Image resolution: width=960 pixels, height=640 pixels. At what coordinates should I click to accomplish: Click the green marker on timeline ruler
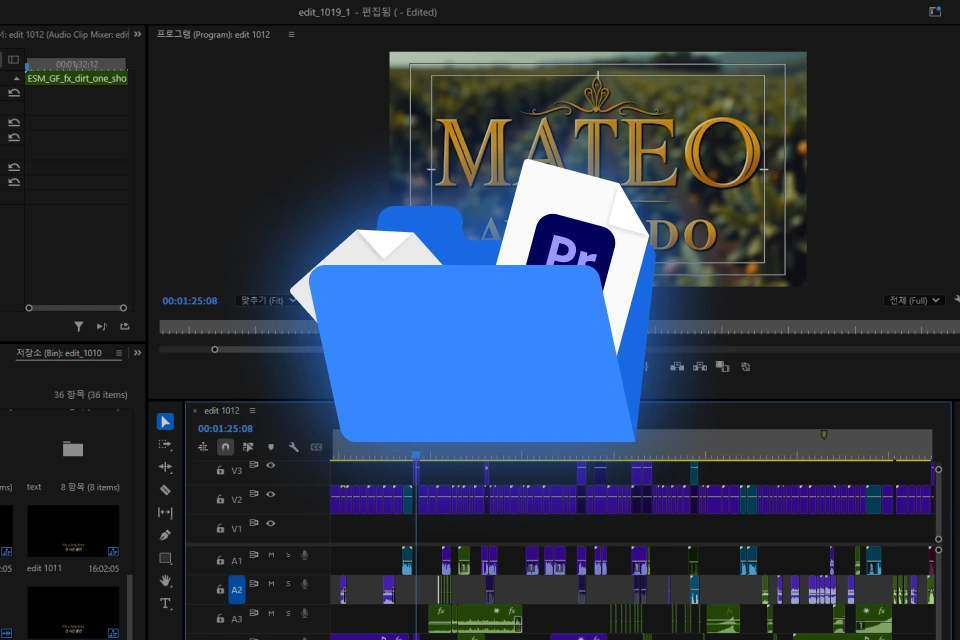(824, 434)
